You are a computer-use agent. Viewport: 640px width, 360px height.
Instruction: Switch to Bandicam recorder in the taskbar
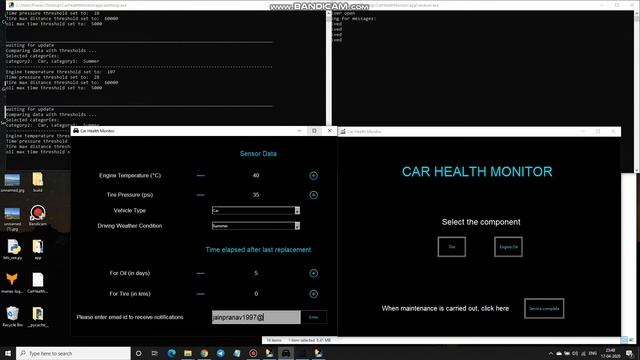click(253, 353)
